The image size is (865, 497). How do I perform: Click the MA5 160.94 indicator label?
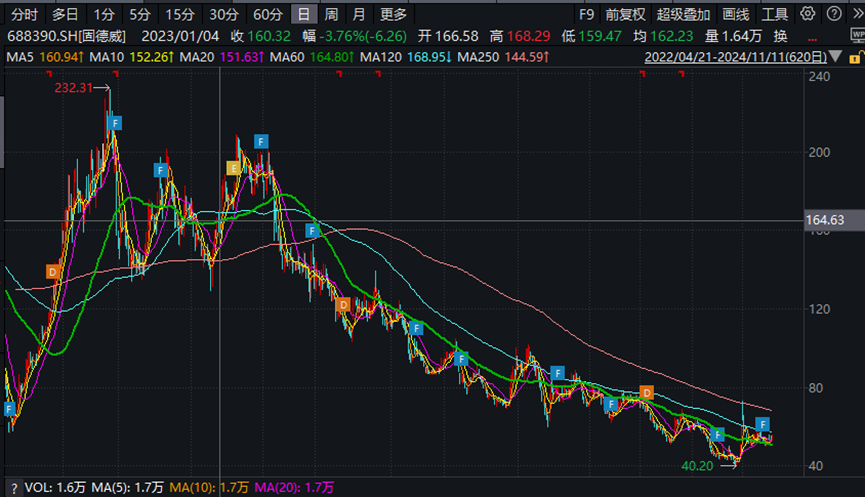45,57
